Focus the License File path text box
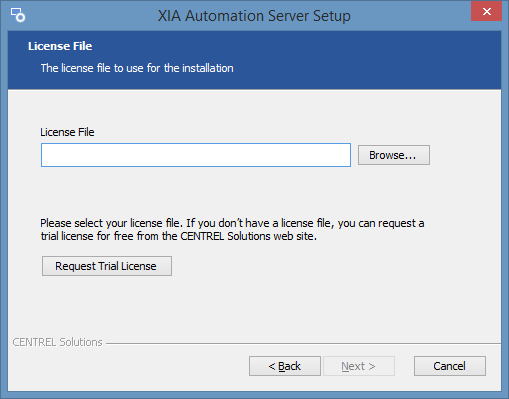Image resolution: width=509 pixels, height=399 pixels. (196, 155)
